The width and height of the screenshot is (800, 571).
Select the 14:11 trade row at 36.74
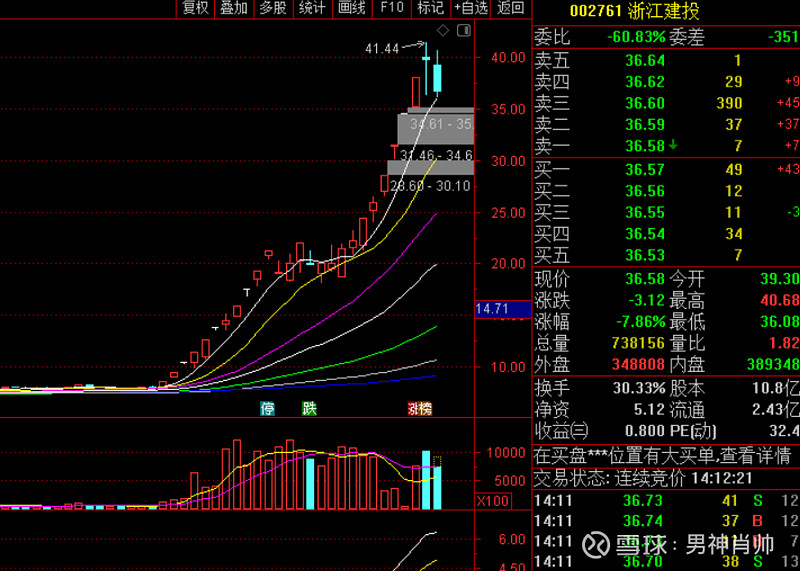(666, 521)
